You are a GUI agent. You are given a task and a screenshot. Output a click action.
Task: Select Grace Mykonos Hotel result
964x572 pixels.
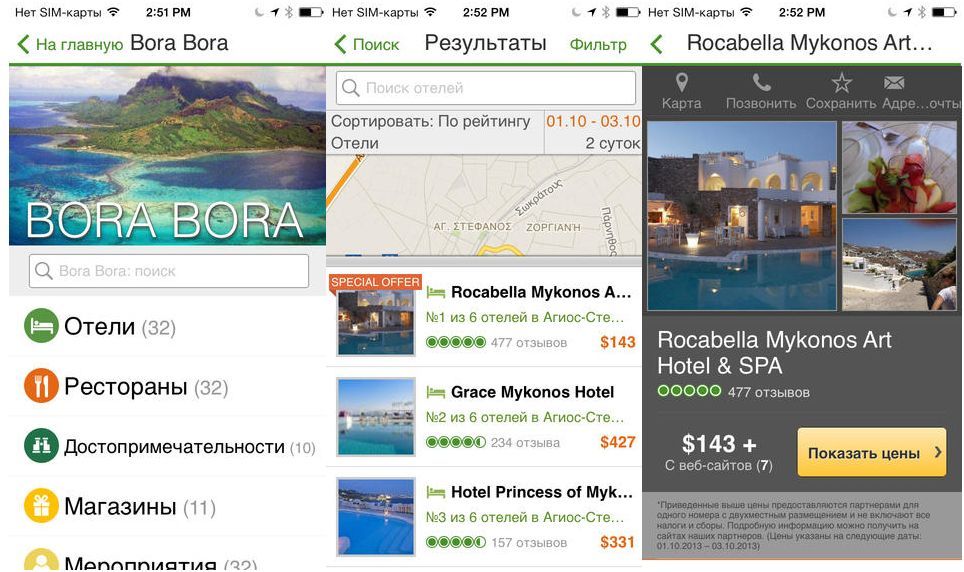(484, 417)
